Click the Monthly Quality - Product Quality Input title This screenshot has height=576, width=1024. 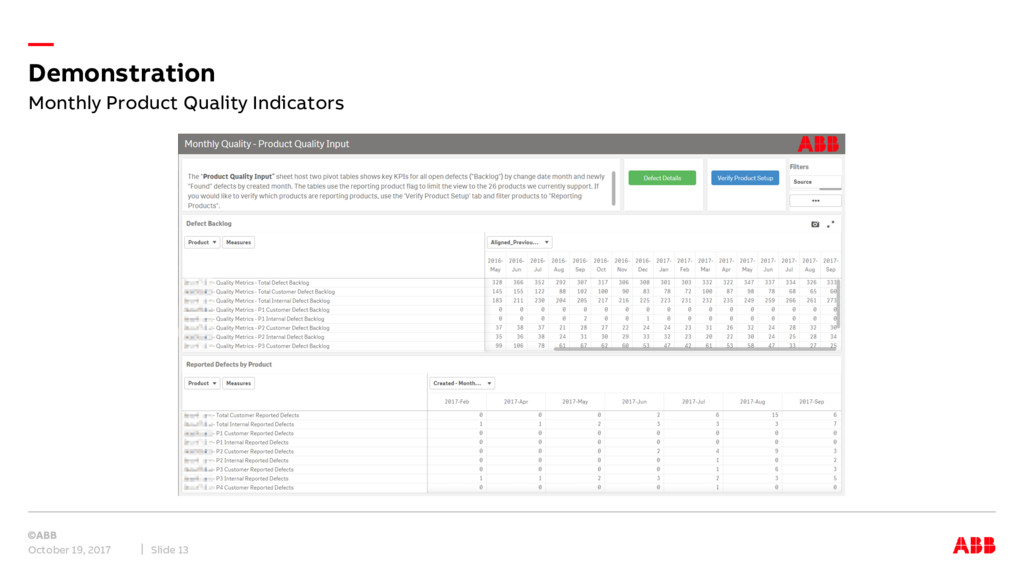click(x=266, y=144)
